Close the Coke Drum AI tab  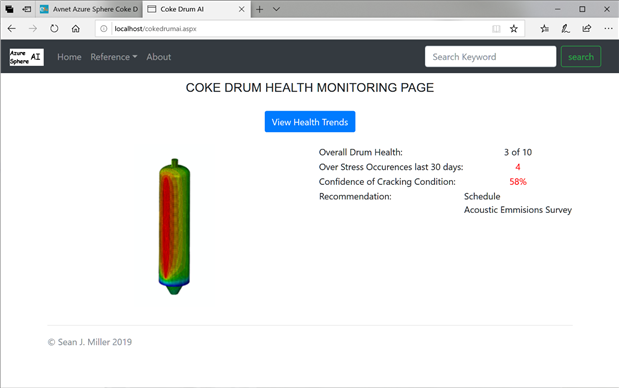[242, 9]
